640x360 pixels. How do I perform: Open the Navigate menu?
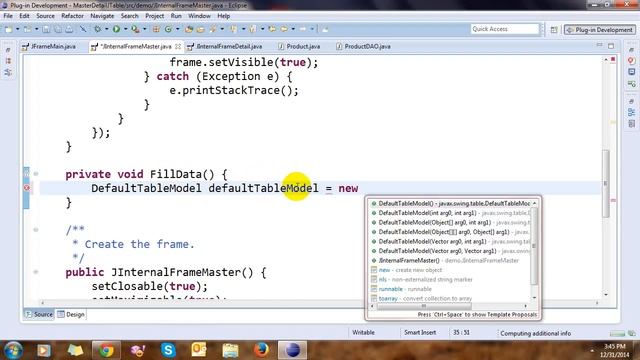point(102,16)
